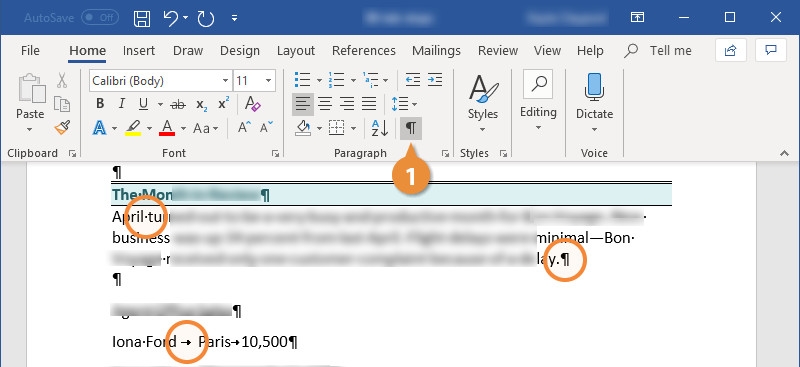
Task: Open Ribbon Display Options icon
Action: 637,18
